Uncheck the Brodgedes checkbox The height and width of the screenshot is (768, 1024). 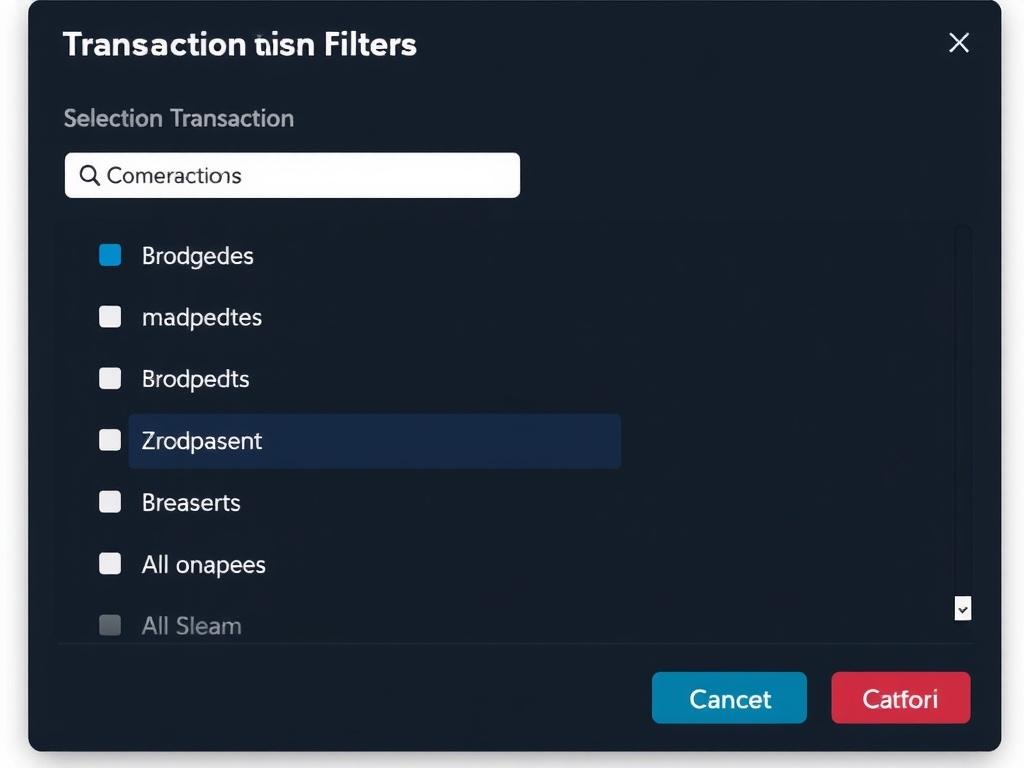(x=110, y=255)
